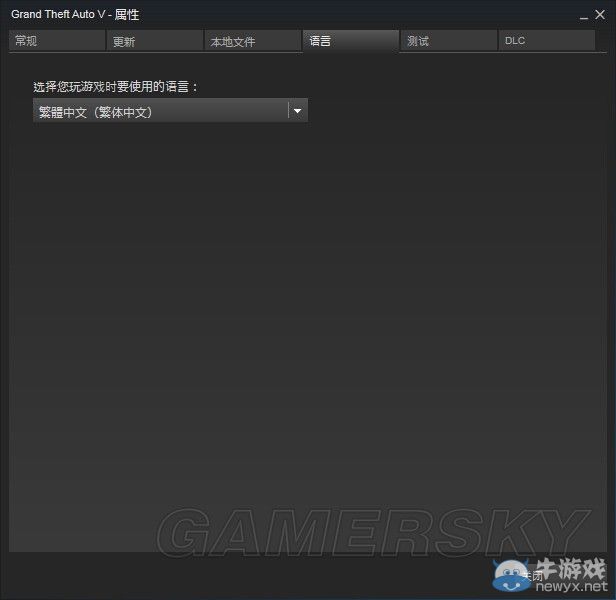Click the 繁體中文 language combo box

pyautogui.click(x=170, y=112)
